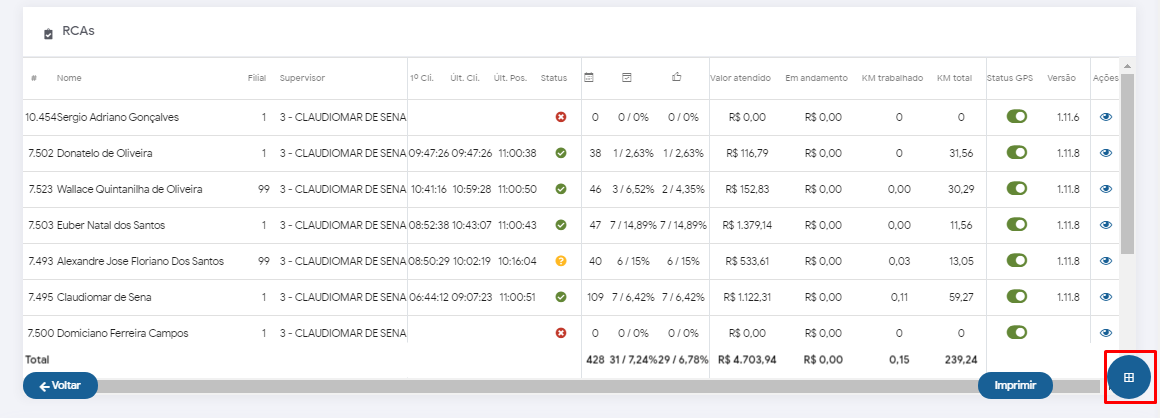The image size is (1160, 418).
Task: Click eye icon in Claudiomar de Sena row
Action: click(1105, 297)
